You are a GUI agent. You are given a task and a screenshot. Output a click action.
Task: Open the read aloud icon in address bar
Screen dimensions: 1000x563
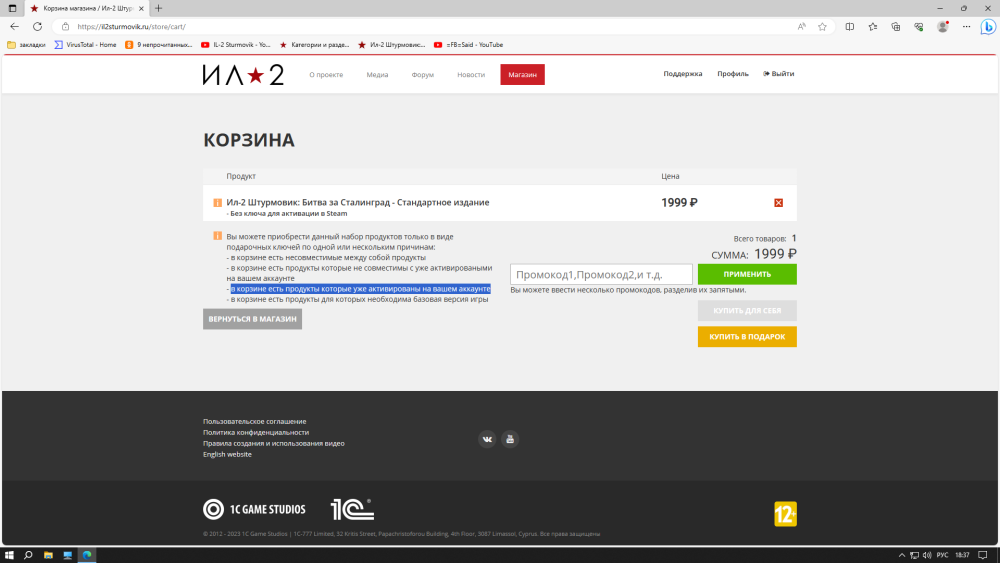[x=802, y=27]
